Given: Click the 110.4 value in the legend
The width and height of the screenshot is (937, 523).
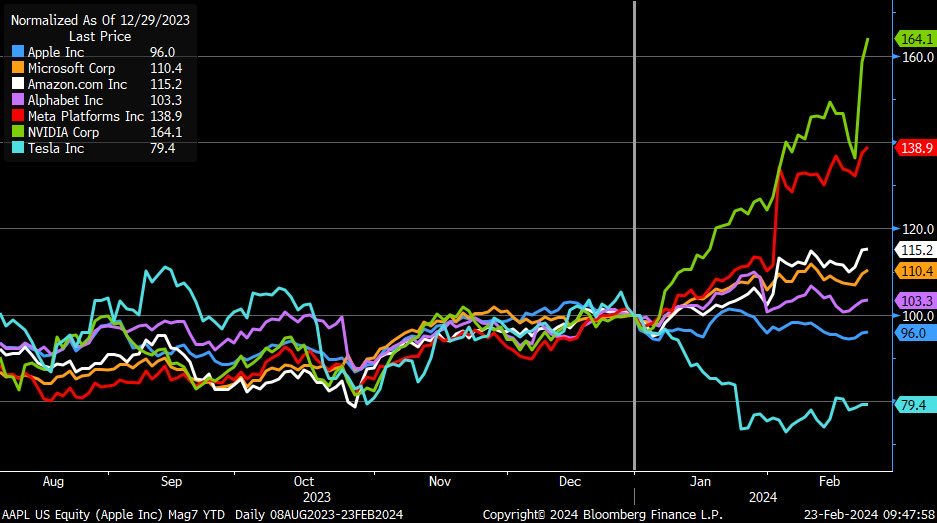Looking at the screenshot, I should point(166,68).
